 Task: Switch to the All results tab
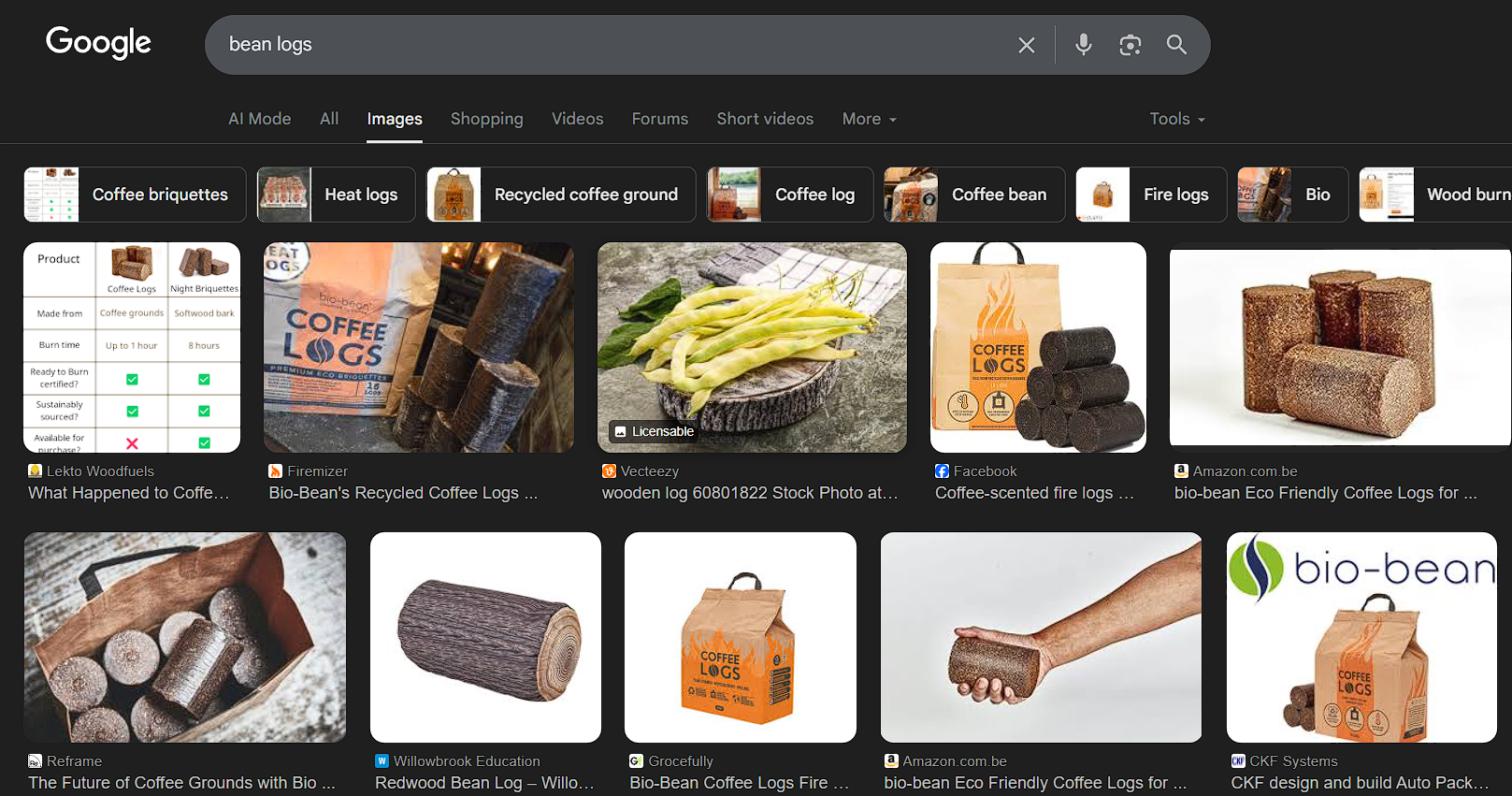pyautogui.click(x=329, y=119)
